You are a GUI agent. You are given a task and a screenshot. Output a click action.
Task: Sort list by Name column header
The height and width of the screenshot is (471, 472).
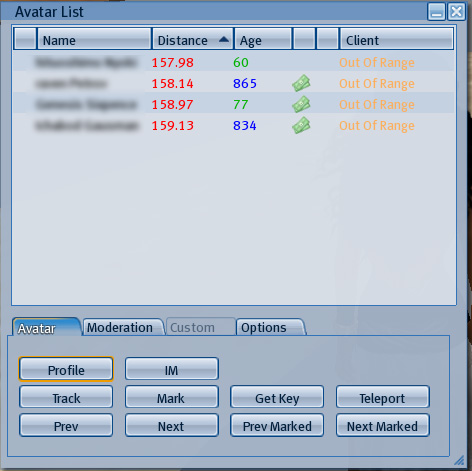click(x=94, y=39)
